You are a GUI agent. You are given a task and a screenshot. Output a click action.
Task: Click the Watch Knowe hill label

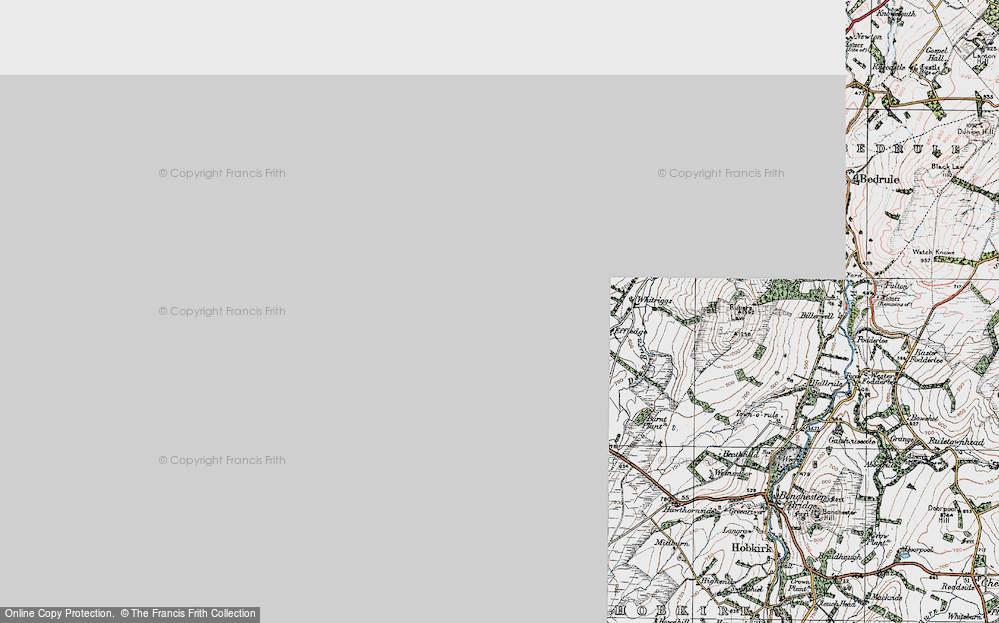click(x=933, y=253)
